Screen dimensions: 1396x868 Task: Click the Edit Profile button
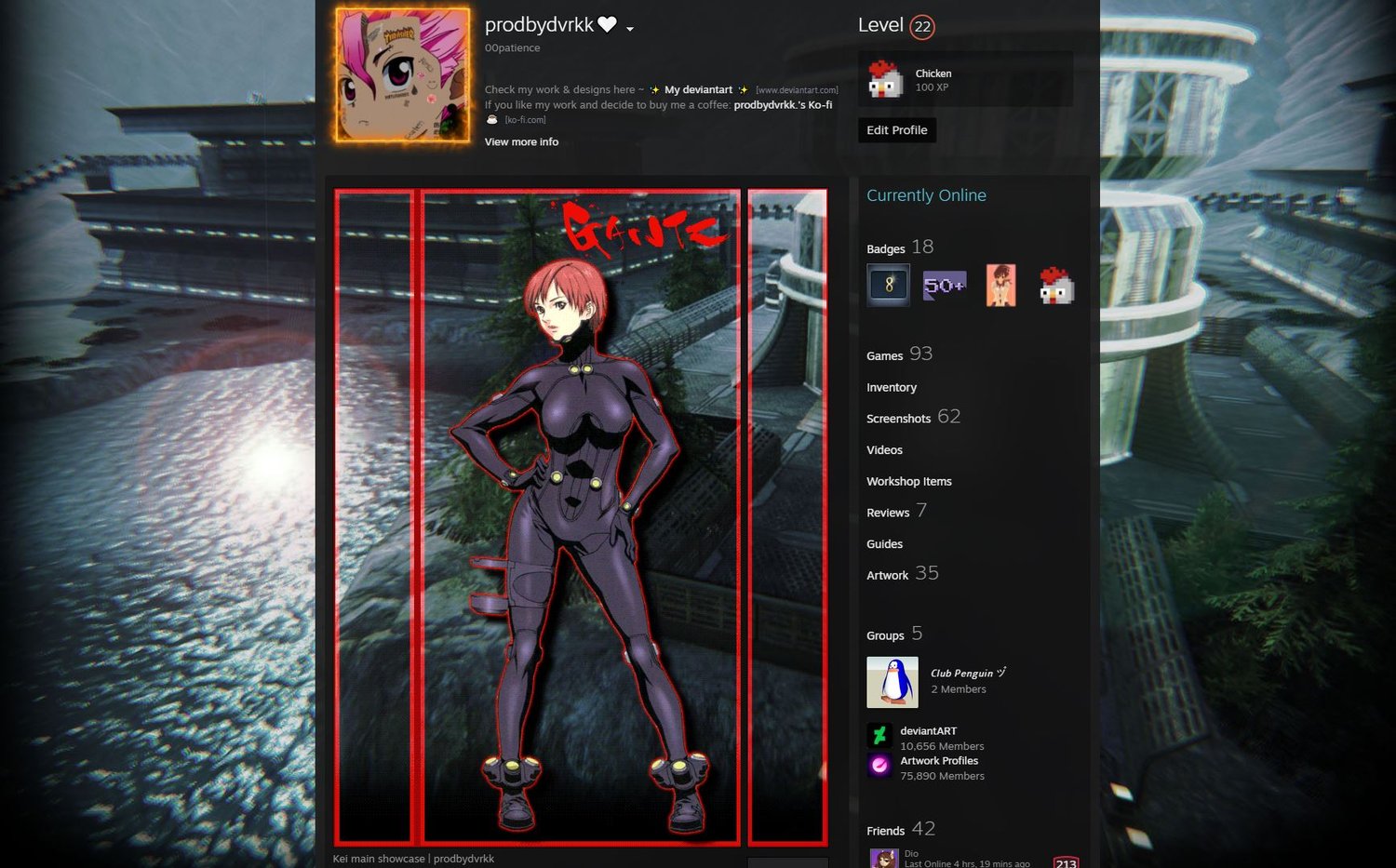pos(896,130)
